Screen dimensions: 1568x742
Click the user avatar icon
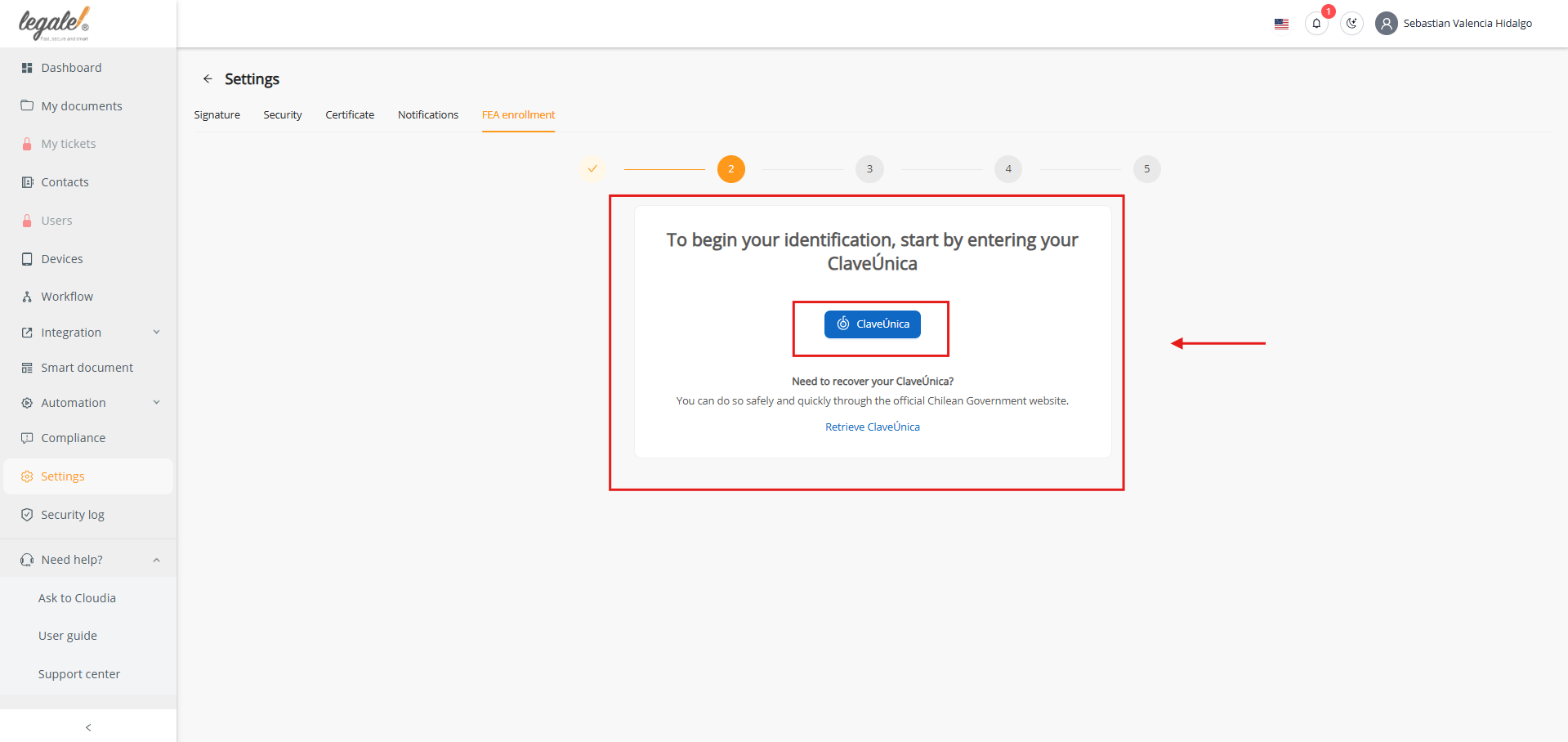(x=1387, y=24)
